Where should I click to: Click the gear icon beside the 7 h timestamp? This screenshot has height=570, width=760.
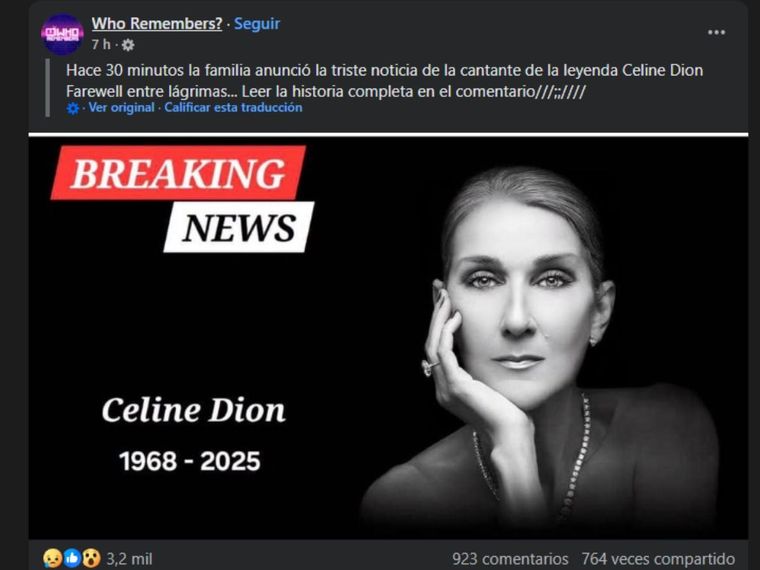point(128,45)
